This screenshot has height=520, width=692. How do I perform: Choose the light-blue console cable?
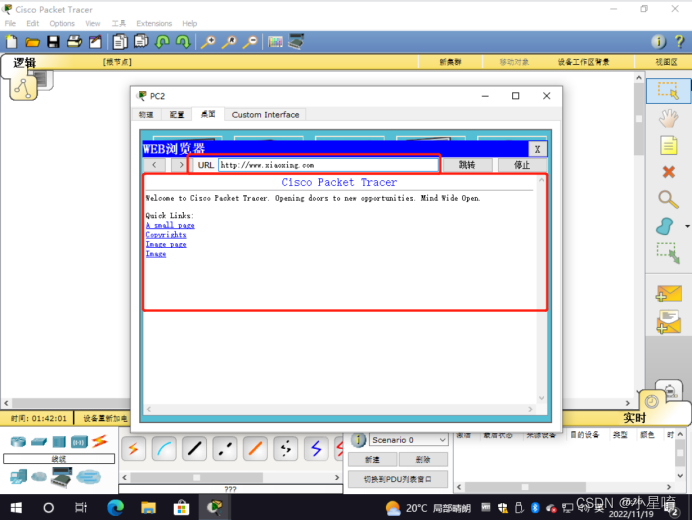164,449
